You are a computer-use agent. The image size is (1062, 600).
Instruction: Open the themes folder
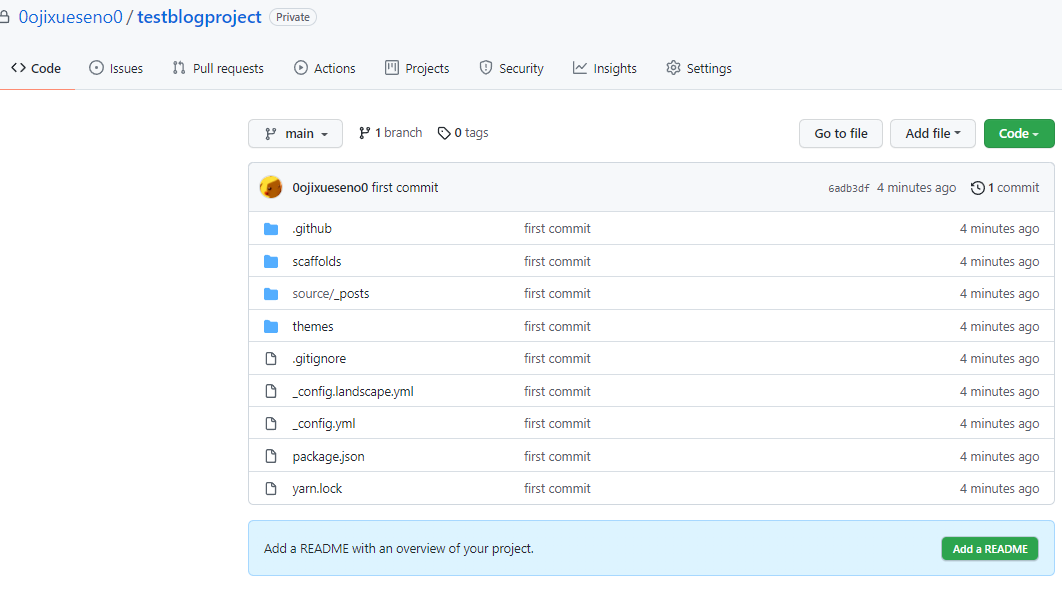313,326
